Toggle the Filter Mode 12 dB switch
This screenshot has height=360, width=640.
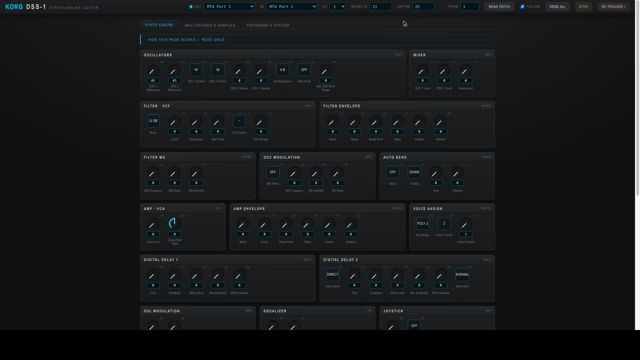153,121
